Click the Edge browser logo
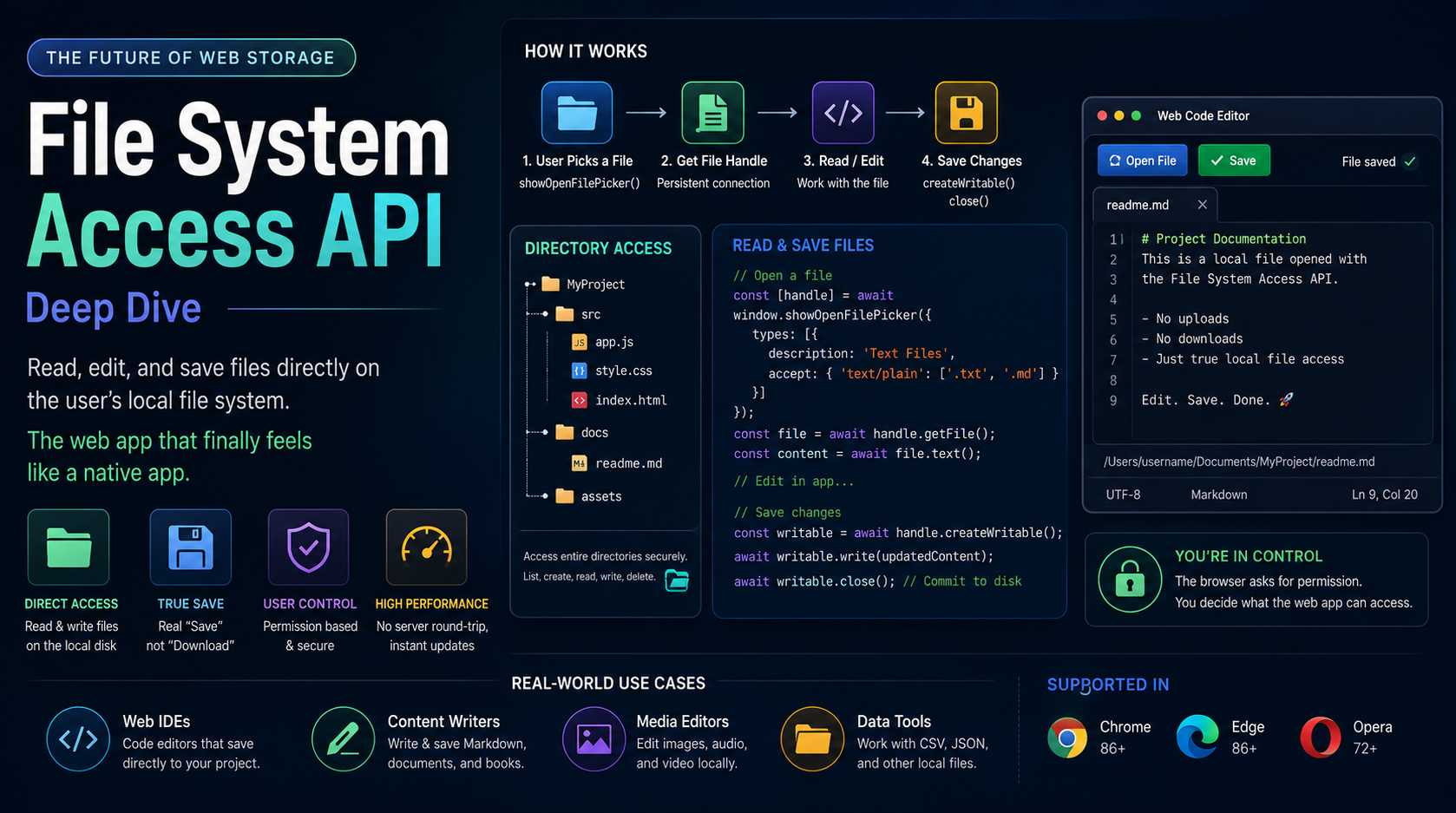Viewport: 1456px width, 813px height. tap(1197, 738)
